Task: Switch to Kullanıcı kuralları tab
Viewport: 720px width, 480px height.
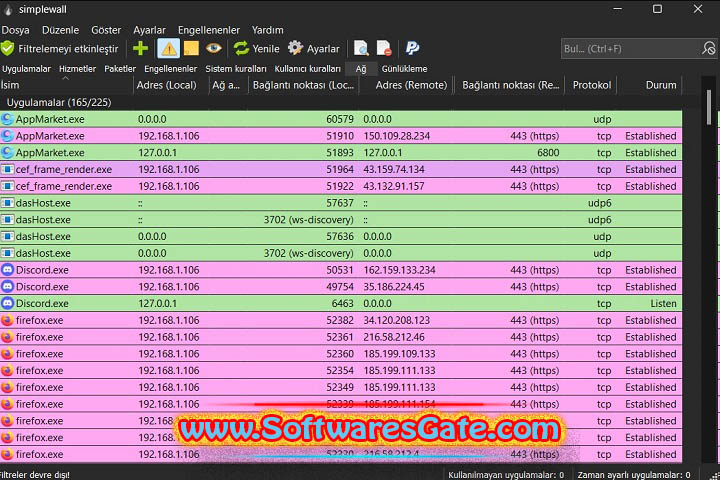Action: coord(308,69)
